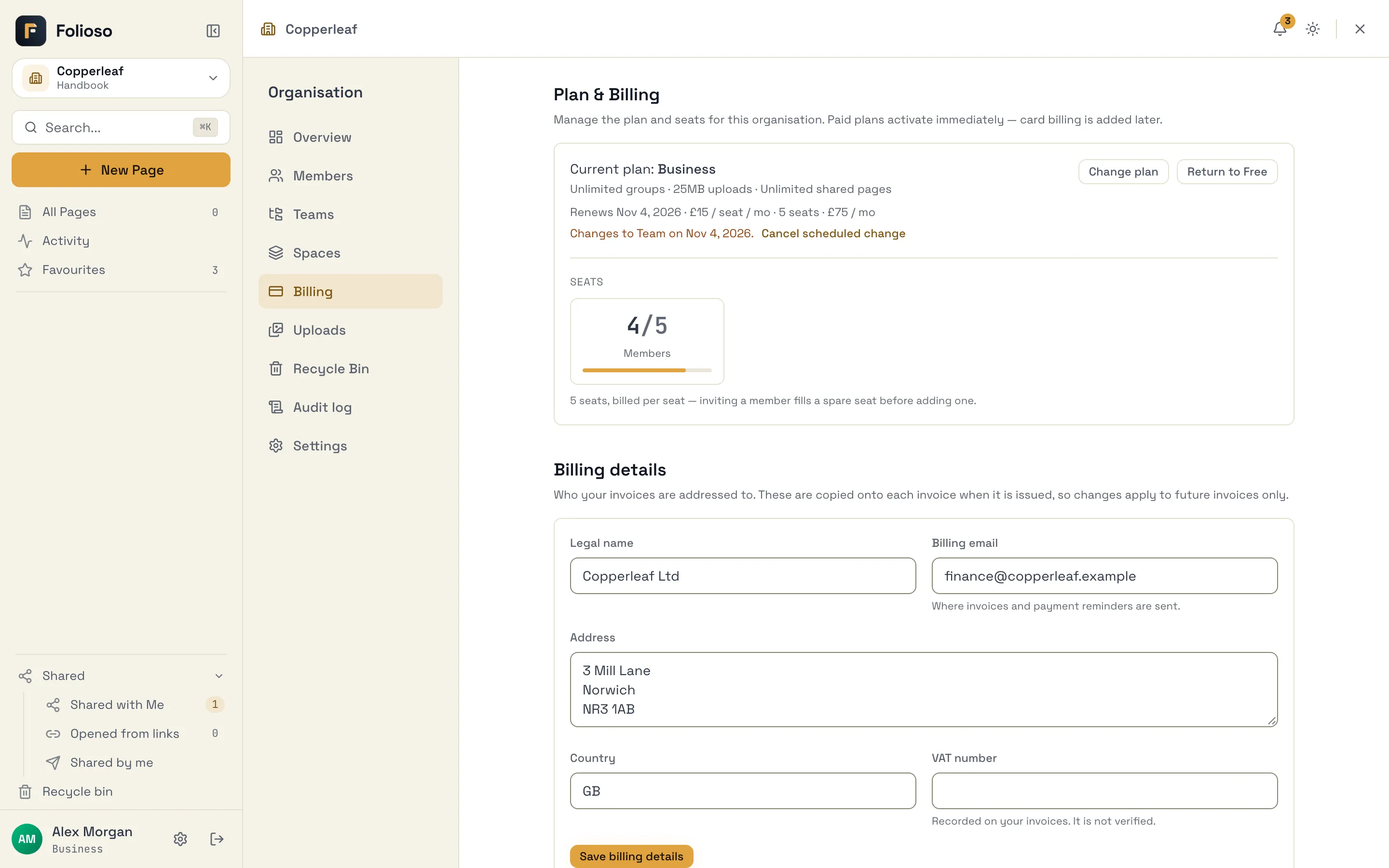The height and width of the screenshot is (868, 1389).
Task: Click the Copperleaf breadcrumb building icon
Action: pos(268,29)
